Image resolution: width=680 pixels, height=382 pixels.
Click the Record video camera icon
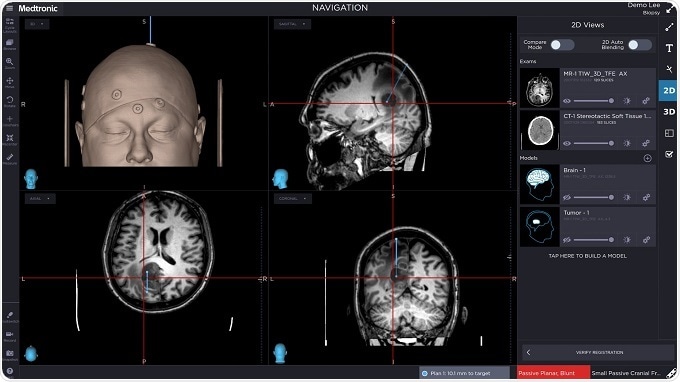pyautogui.click(x=10, y=336)
